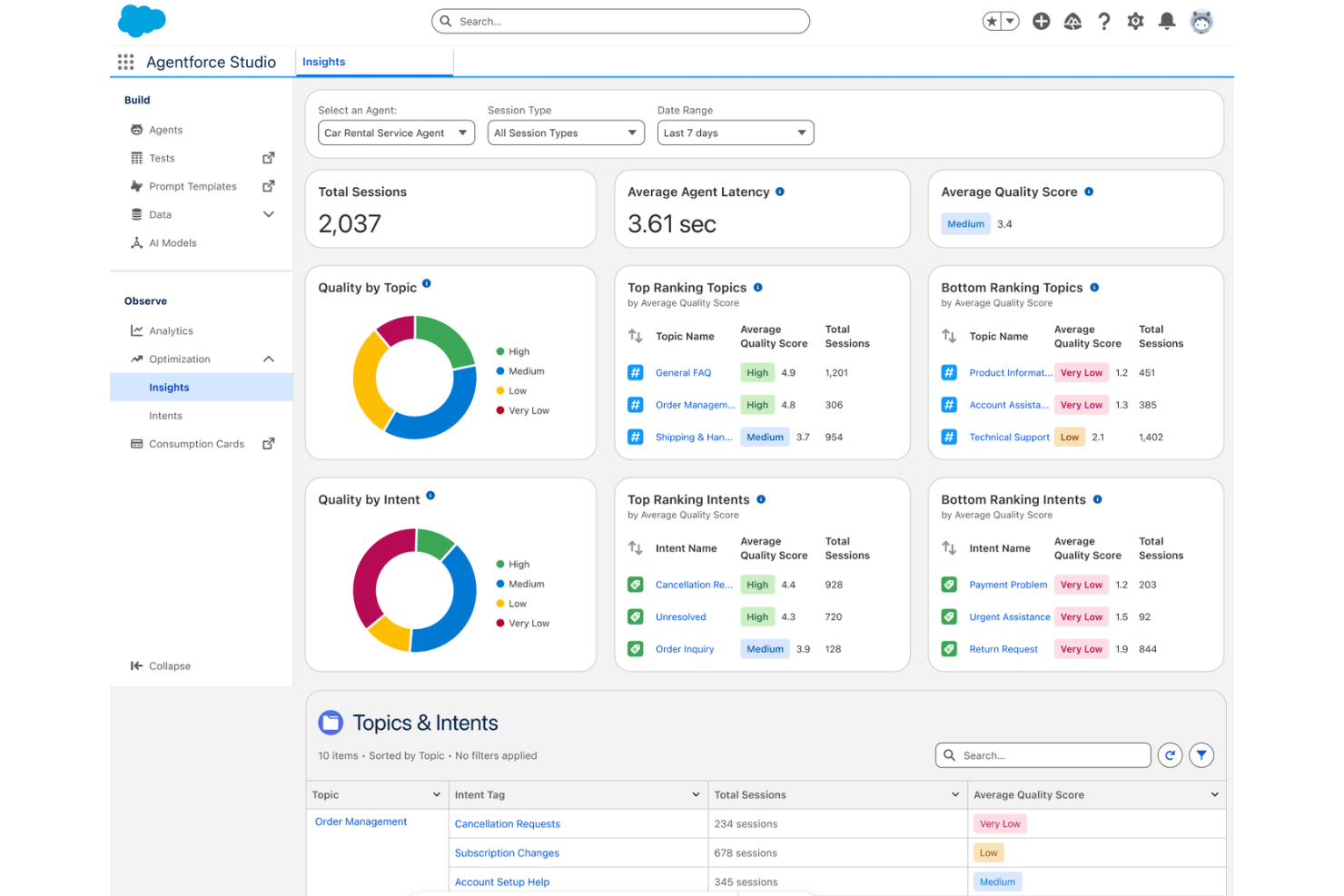Open the Intent Tag column header menu
Image resolution: width=1344 pixels, height=896 pixels.
tap(697, 794)
